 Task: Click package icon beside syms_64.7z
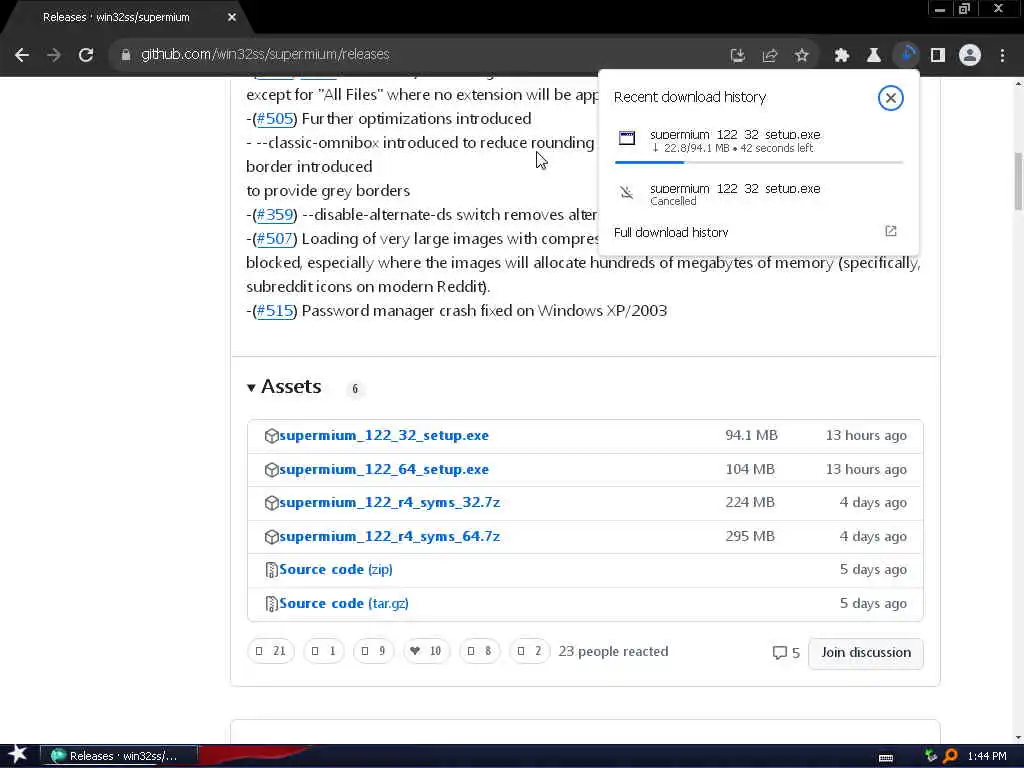click(x=272, y=537)
